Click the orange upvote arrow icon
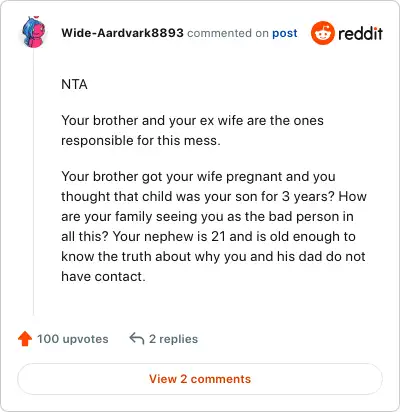 click(x=25, y=339)
